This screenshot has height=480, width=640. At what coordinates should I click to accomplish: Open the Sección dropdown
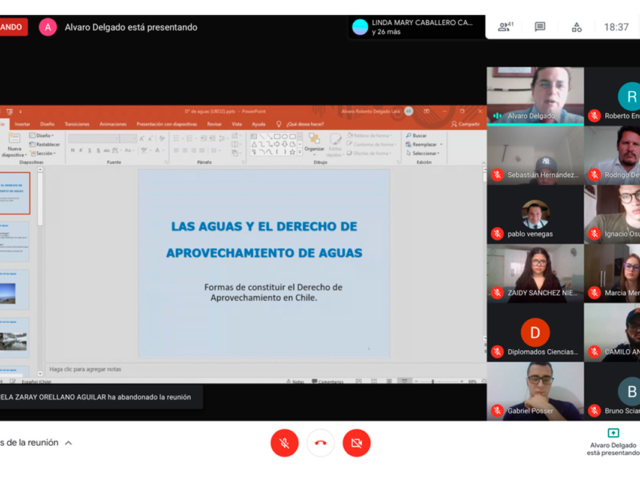42,153
